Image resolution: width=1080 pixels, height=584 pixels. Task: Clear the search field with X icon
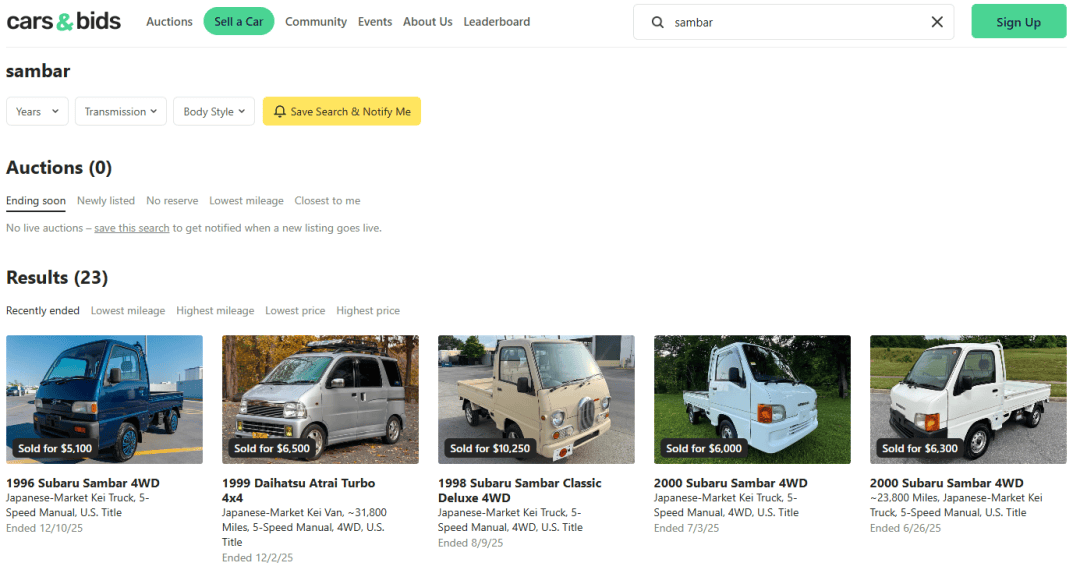(937, 22)
